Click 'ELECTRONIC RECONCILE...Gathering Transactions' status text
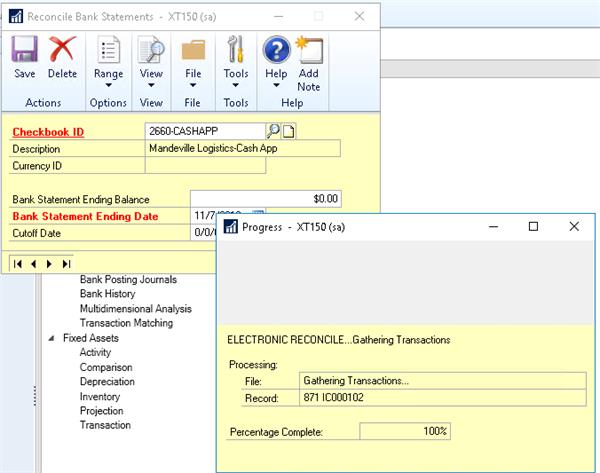The height and width of the screenshot is (473, 600). 339,340
